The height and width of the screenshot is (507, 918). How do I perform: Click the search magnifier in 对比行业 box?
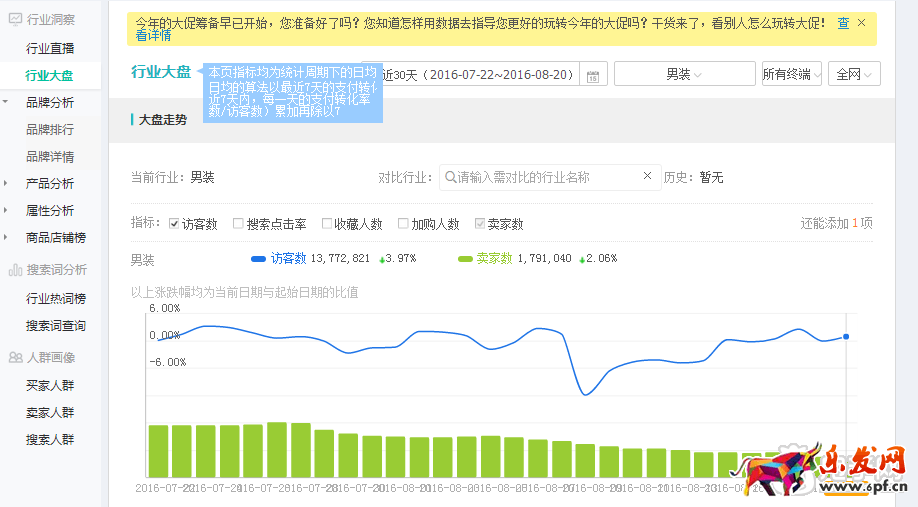[451, 177]
